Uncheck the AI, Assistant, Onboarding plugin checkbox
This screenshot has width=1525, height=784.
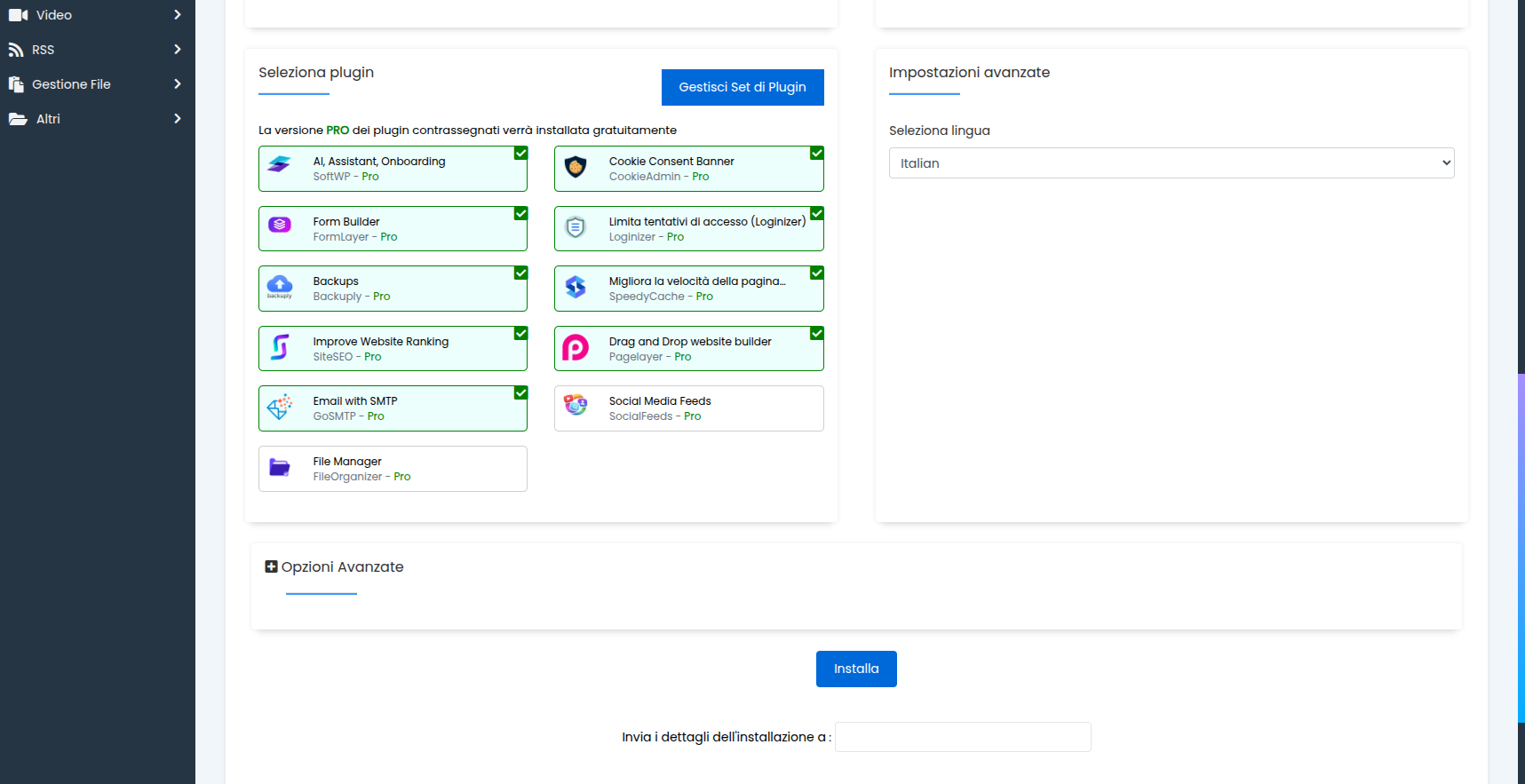pos(520,154)
